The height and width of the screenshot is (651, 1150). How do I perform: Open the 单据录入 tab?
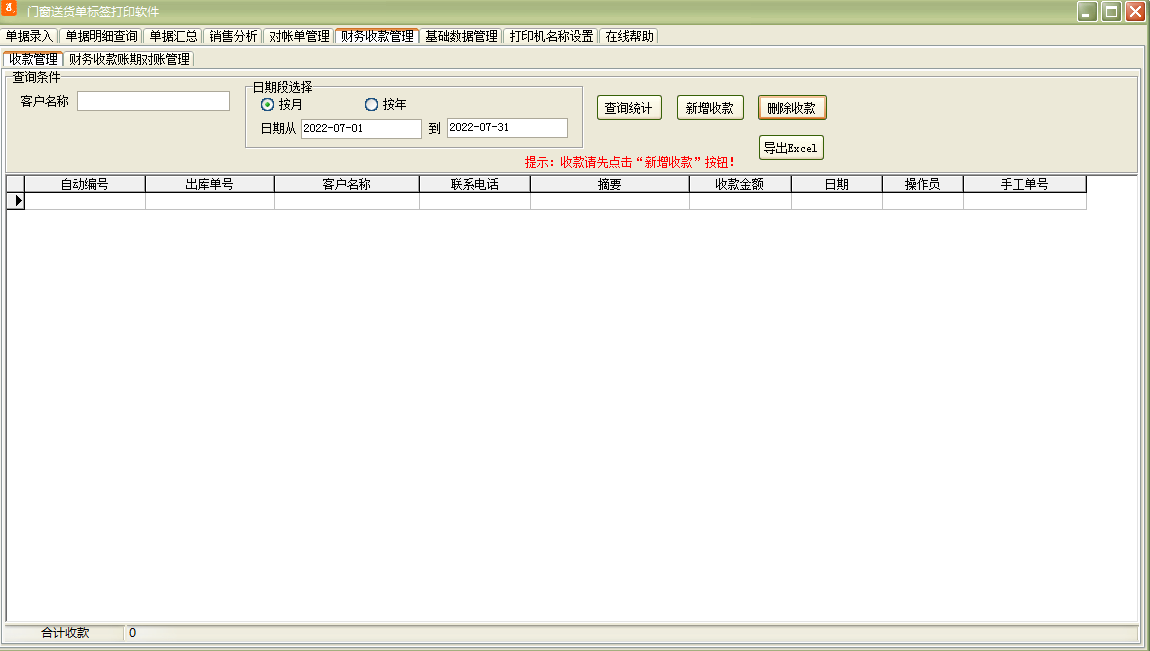pos(29,36)
